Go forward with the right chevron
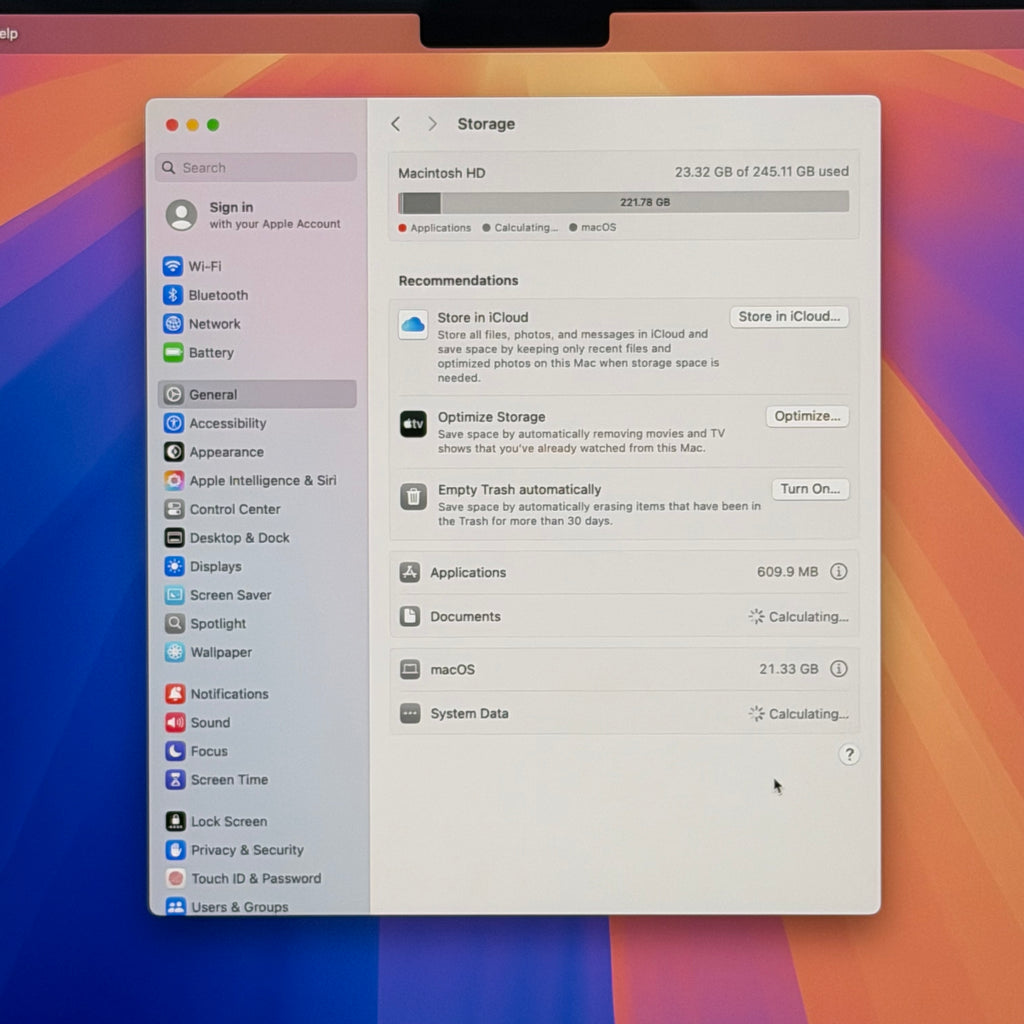Viewport: 1024px width, 1024px height. coord(432,124)
